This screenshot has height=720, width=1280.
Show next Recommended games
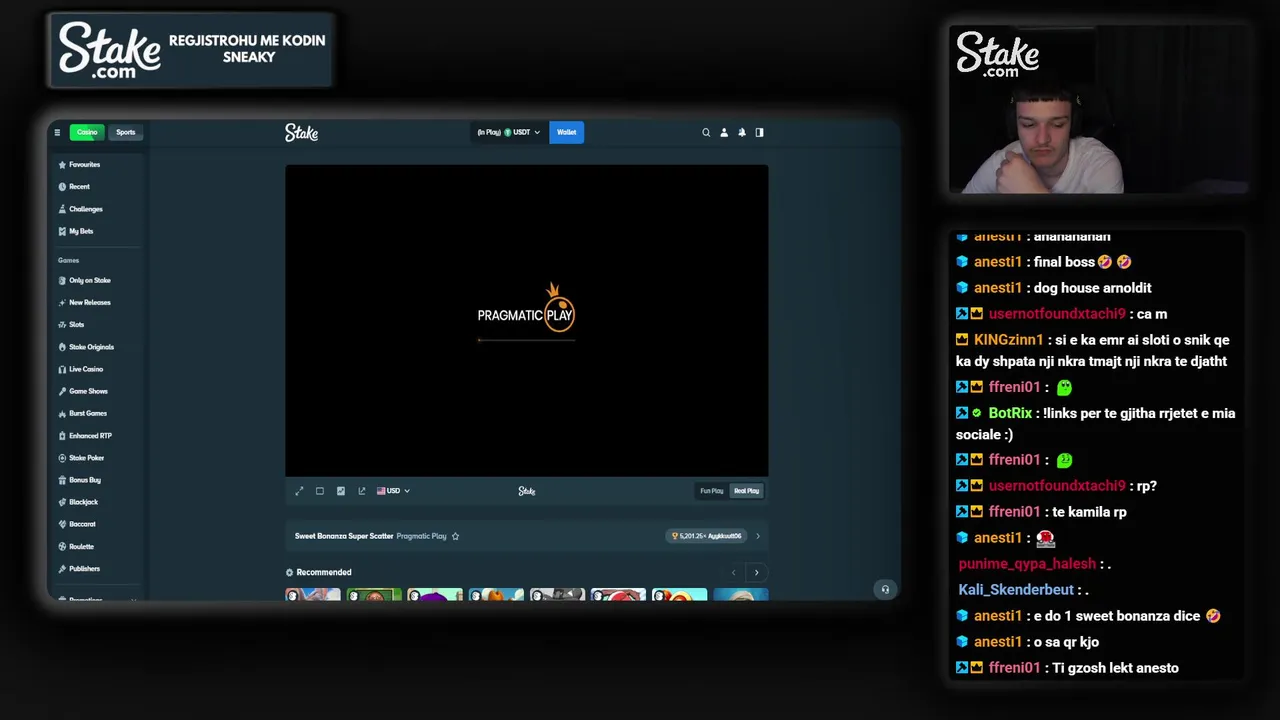pos(756,573)
